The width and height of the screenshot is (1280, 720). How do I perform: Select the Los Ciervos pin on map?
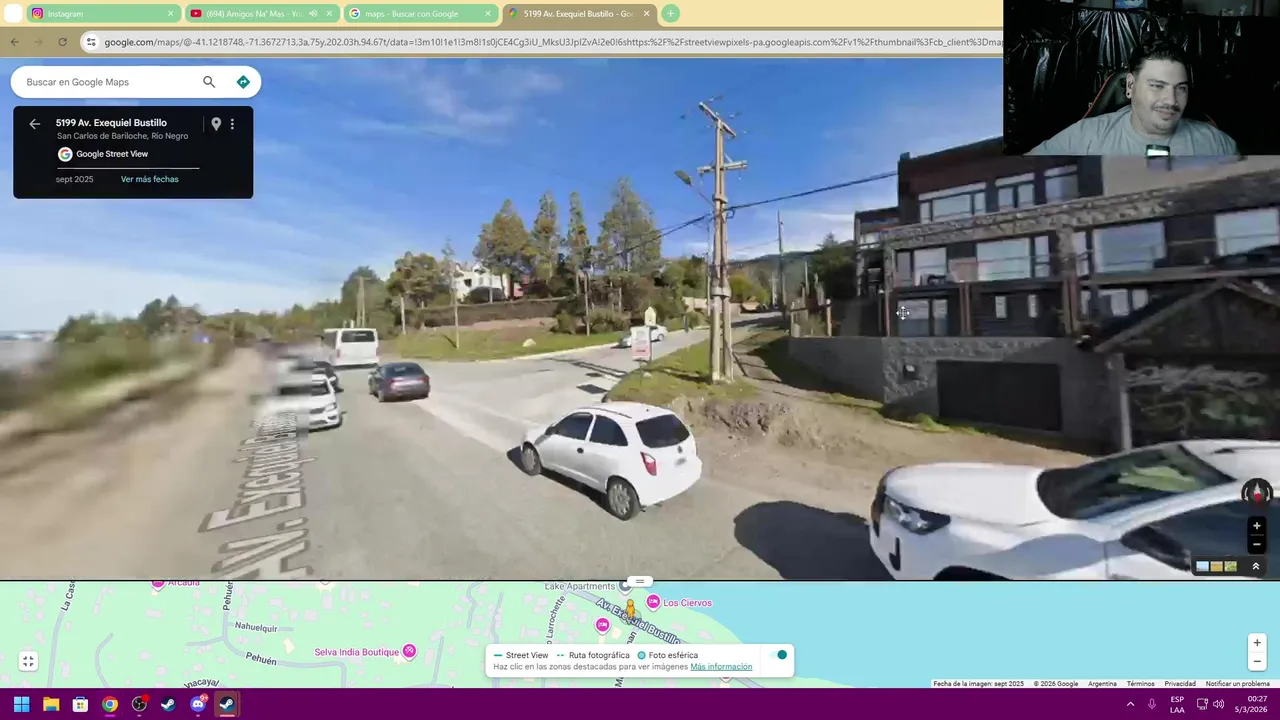[x=653, y=602]
